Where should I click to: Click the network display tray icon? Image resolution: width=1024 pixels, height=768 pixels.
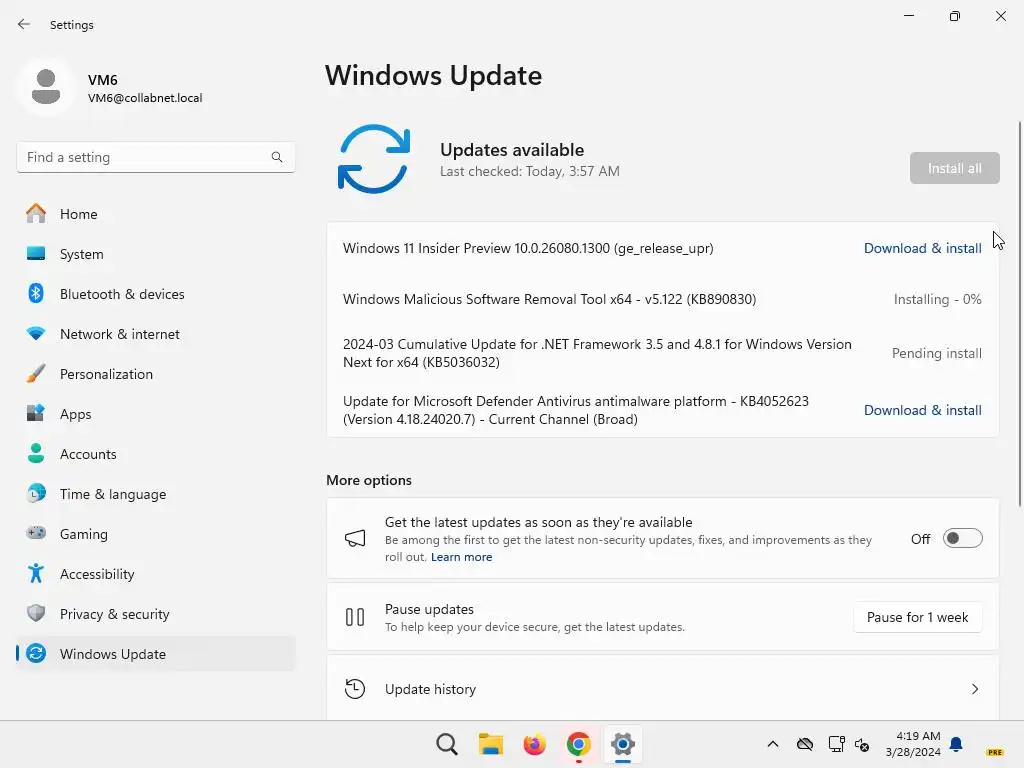[836, 744]
